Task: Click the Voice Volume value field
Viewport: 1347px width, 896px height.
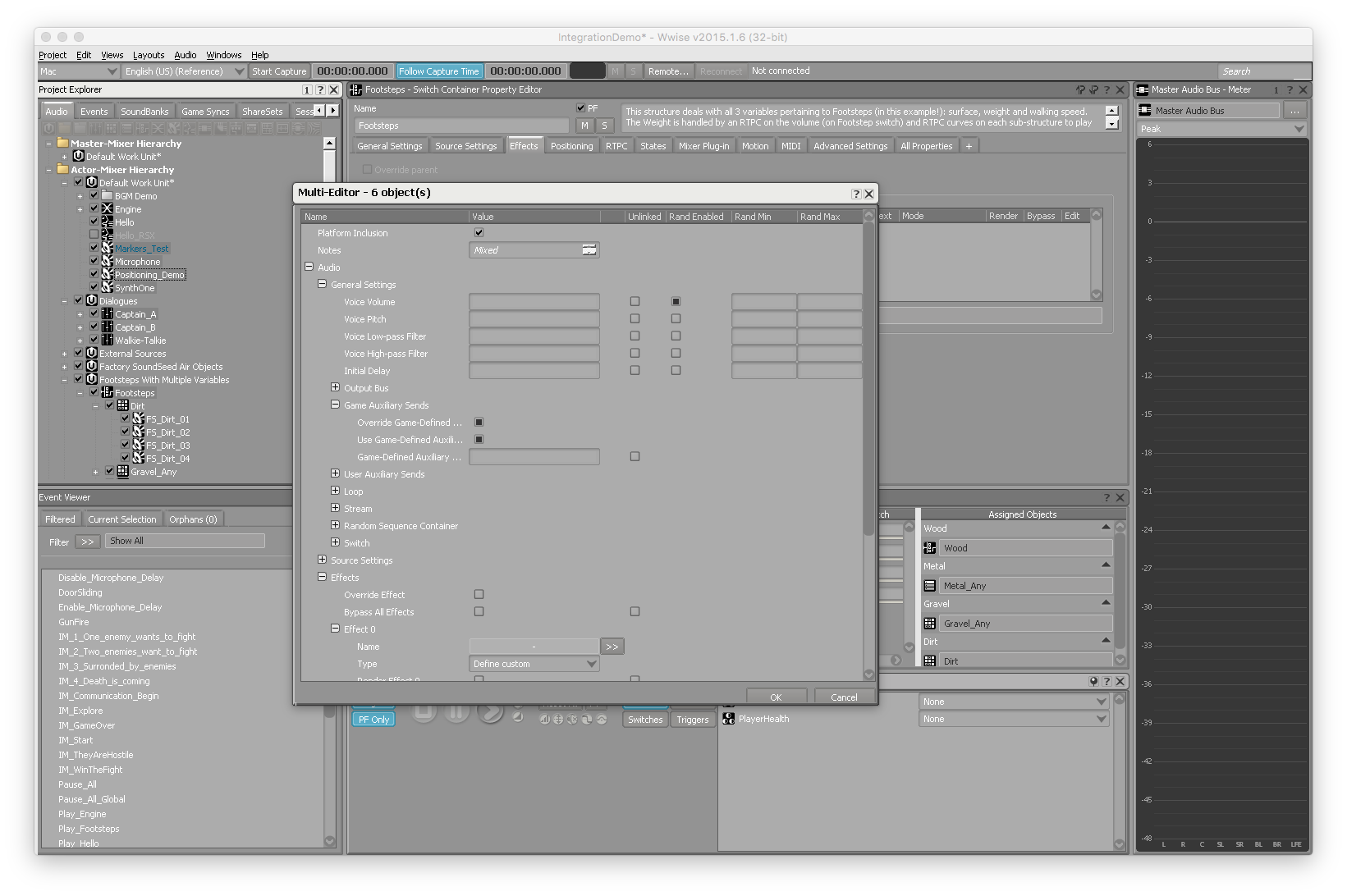Action: pyautogui.click(x=534, y=301)
